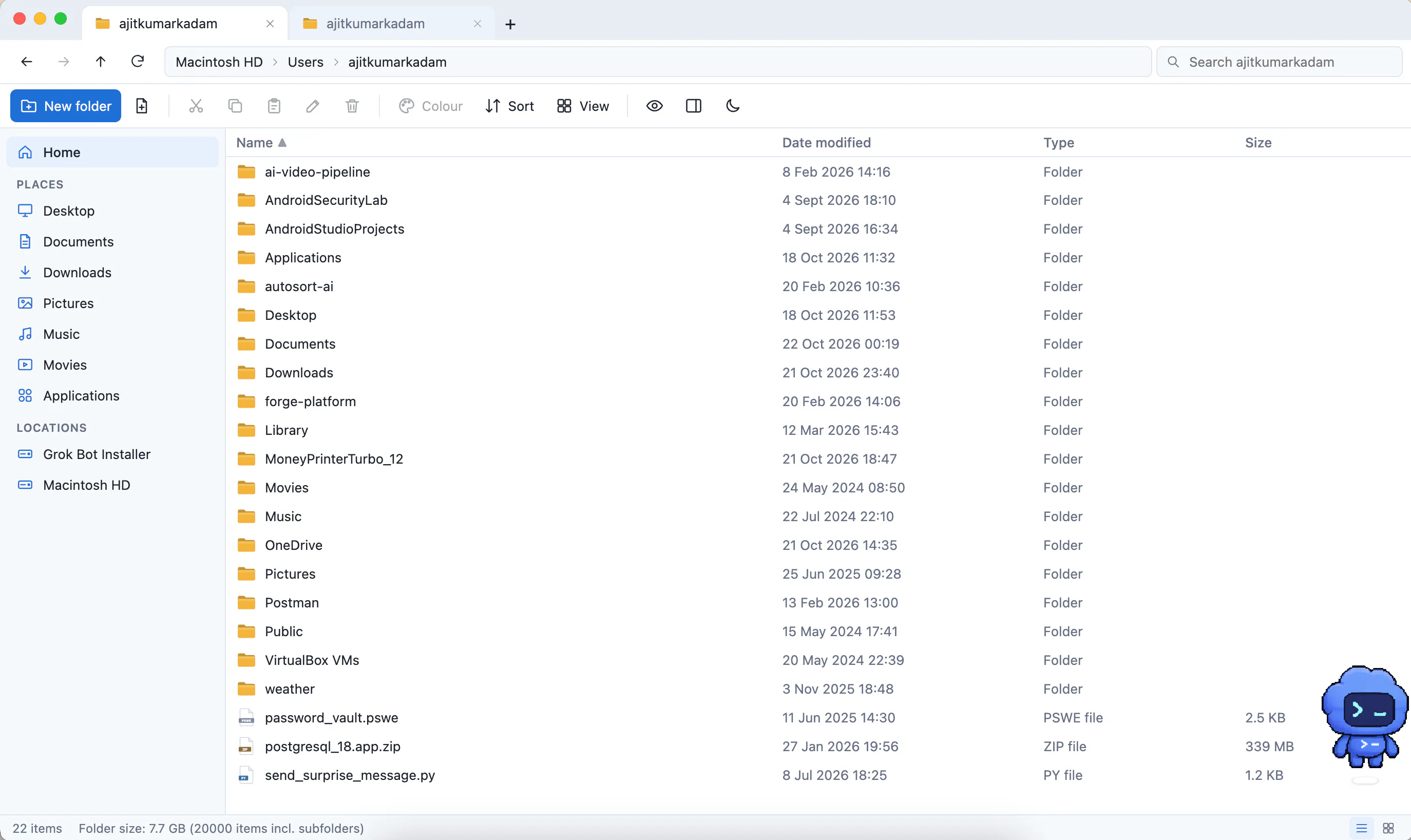This screenshot has height=840, width=1411.
Task: Select the password_vault.pswe file
Action: [x=818, y=718]
